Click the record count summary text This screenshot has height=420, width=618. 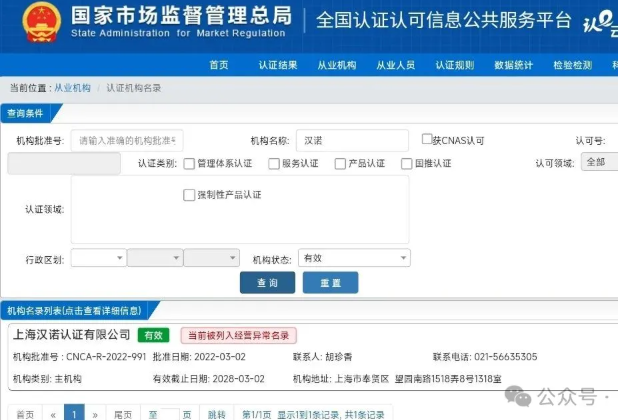click(x=313, y=414)
